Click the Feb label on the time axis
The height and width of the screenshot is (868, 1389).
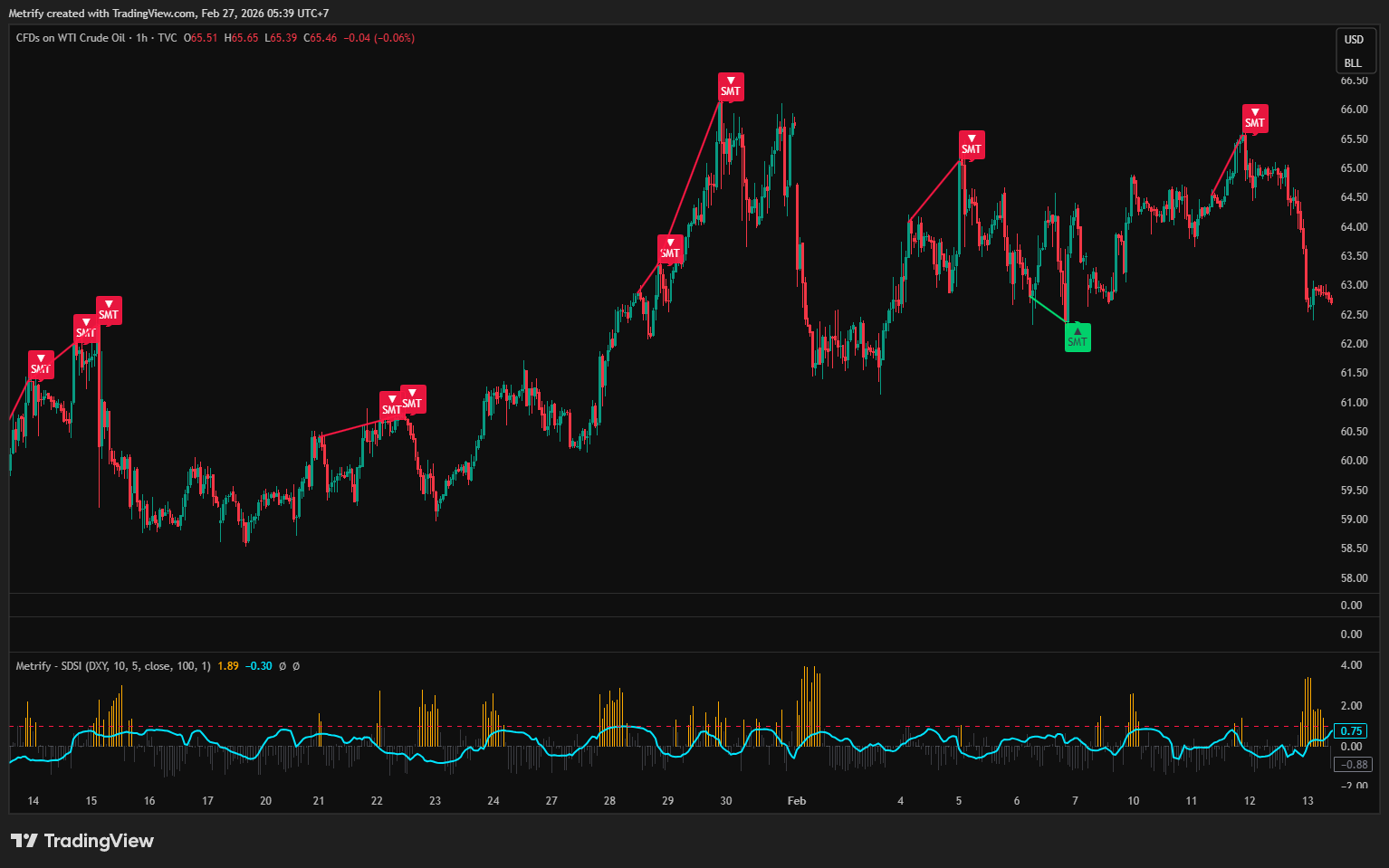797,801
